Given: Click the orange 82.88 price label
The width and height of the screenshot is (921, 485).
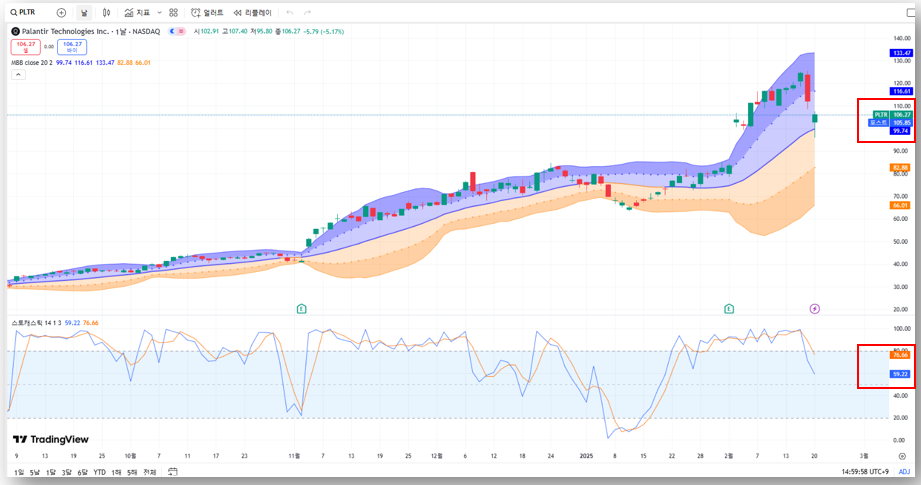Looking at the screenshot, I should coord(900,167).
